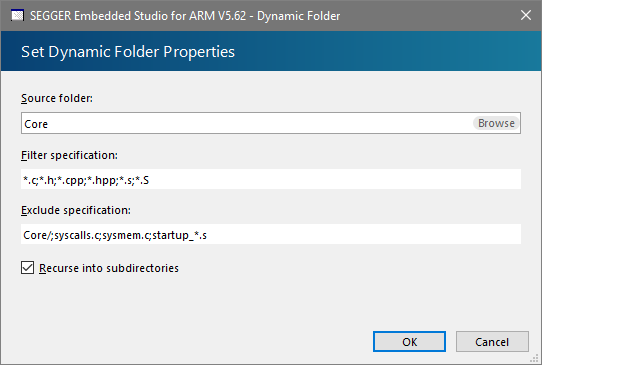This screenshot has height=365, width=644.
Task: Click the "Exclude specification:" label
Action: [x=76, y=210]
